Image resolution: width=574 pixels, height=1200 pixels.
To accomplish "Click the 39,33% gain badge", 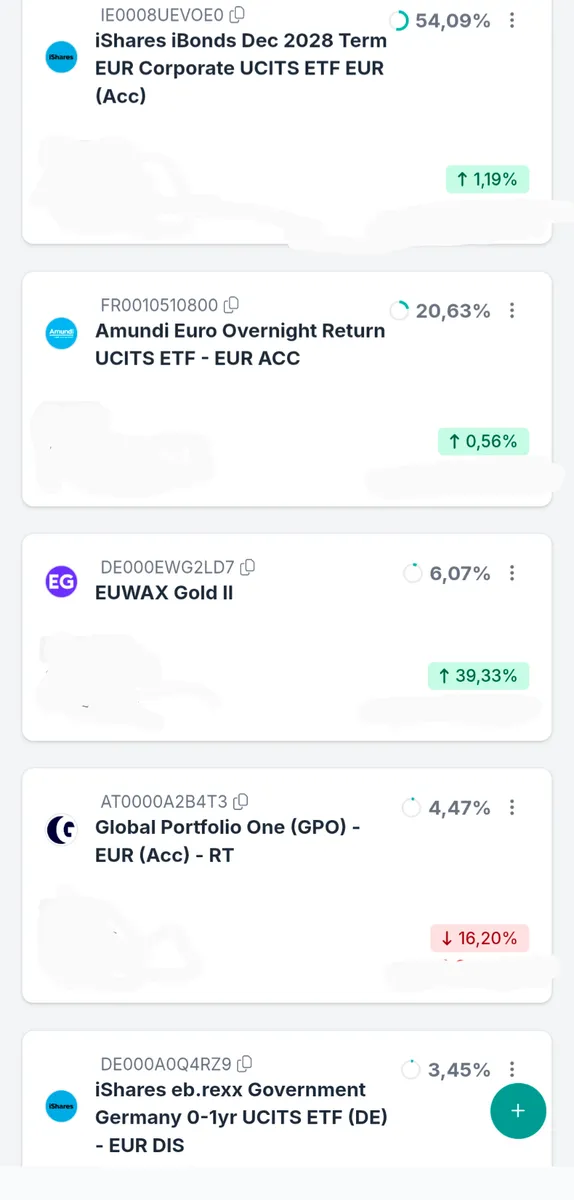I will pyautogui.click(x=479, y=676).
